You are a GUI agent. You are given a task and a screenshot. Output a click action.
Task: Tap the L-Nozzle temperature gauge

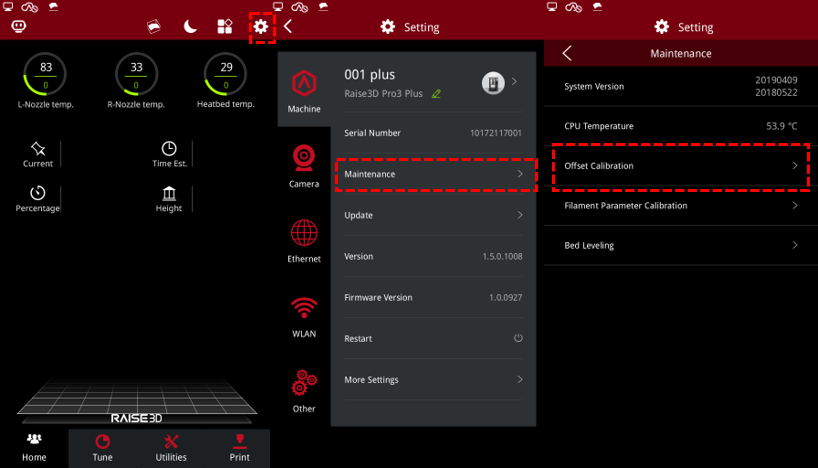(x=46, y=76)
